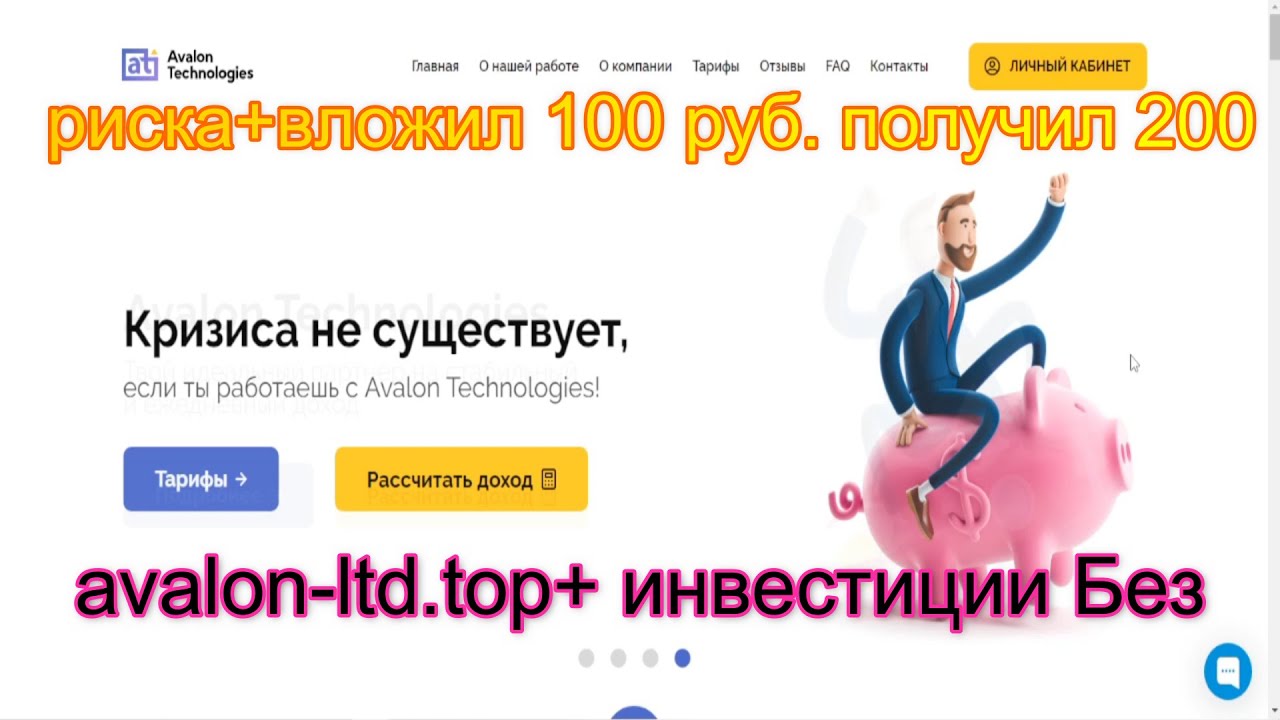Click the arrow icon on Тарифы button
Image resolution: width=1280 pixels, height=720 pixels.
[240, 479]
